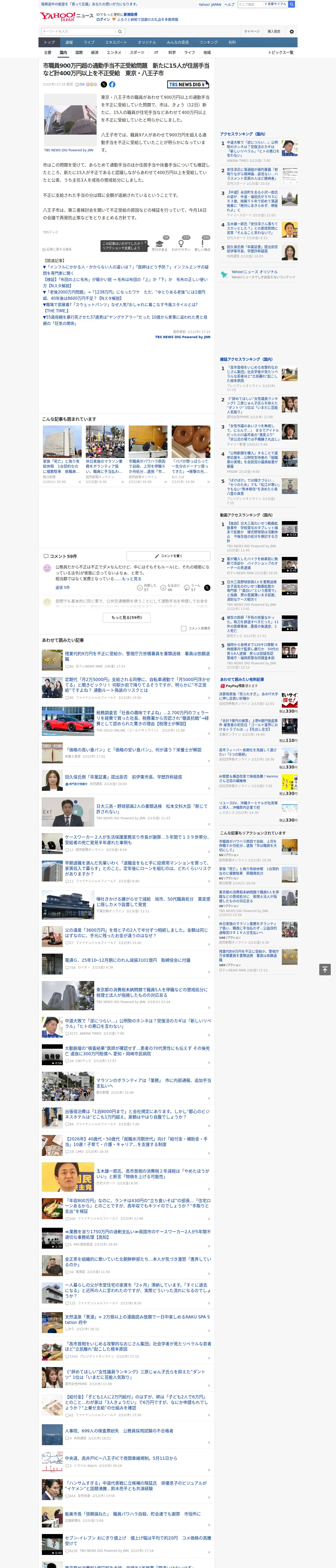Select the 国際 category
The width and height of the screenshot is (336, 1568).
click(79, 52)
